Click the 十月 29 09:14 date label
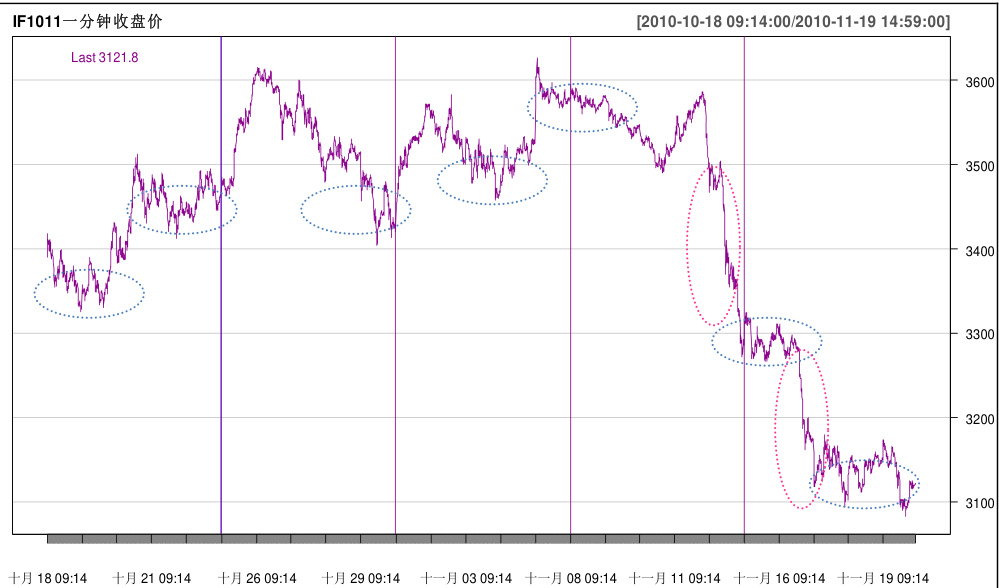The image size is (999, 588). (x=362, y=578)
